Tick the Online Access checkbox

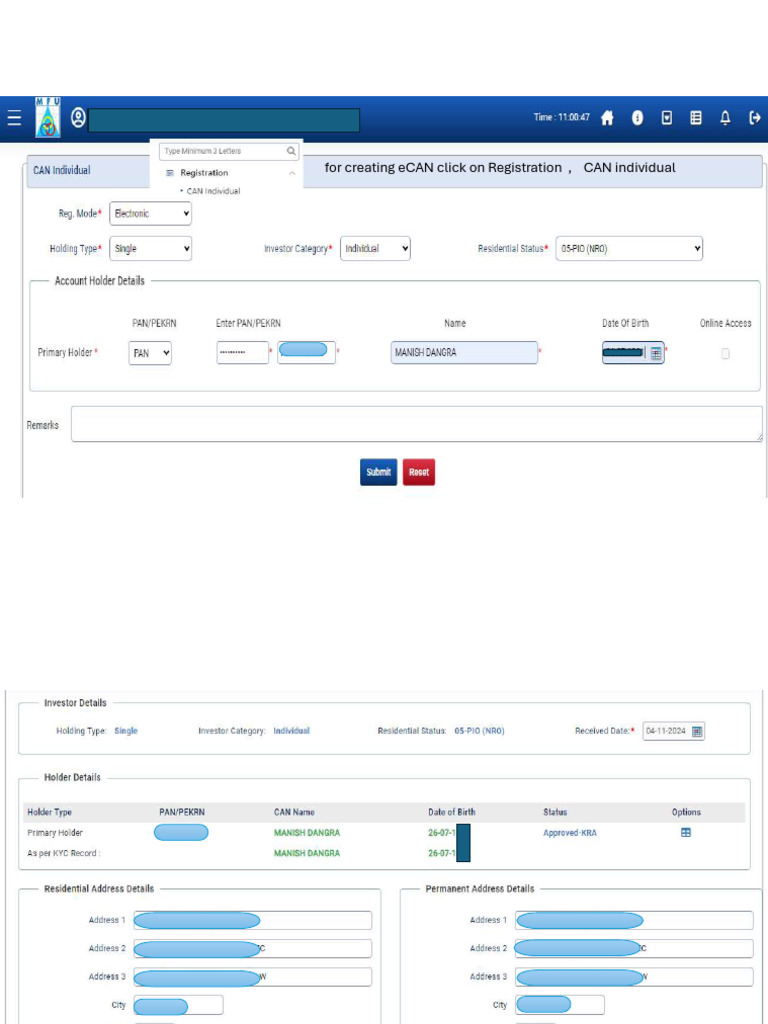pyautogui.click(x=725, y=353)
